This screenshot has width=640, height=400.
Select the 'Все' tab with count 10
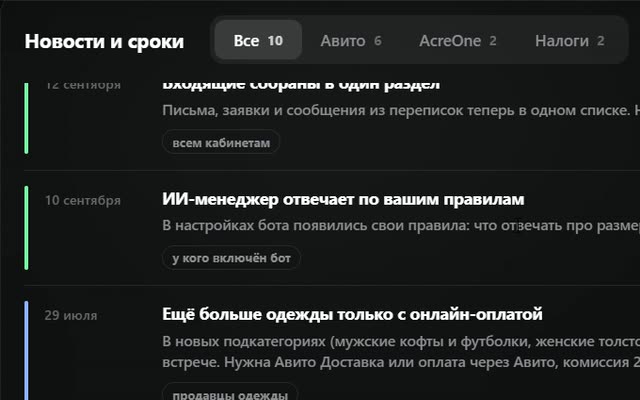[x=258, y=40]
